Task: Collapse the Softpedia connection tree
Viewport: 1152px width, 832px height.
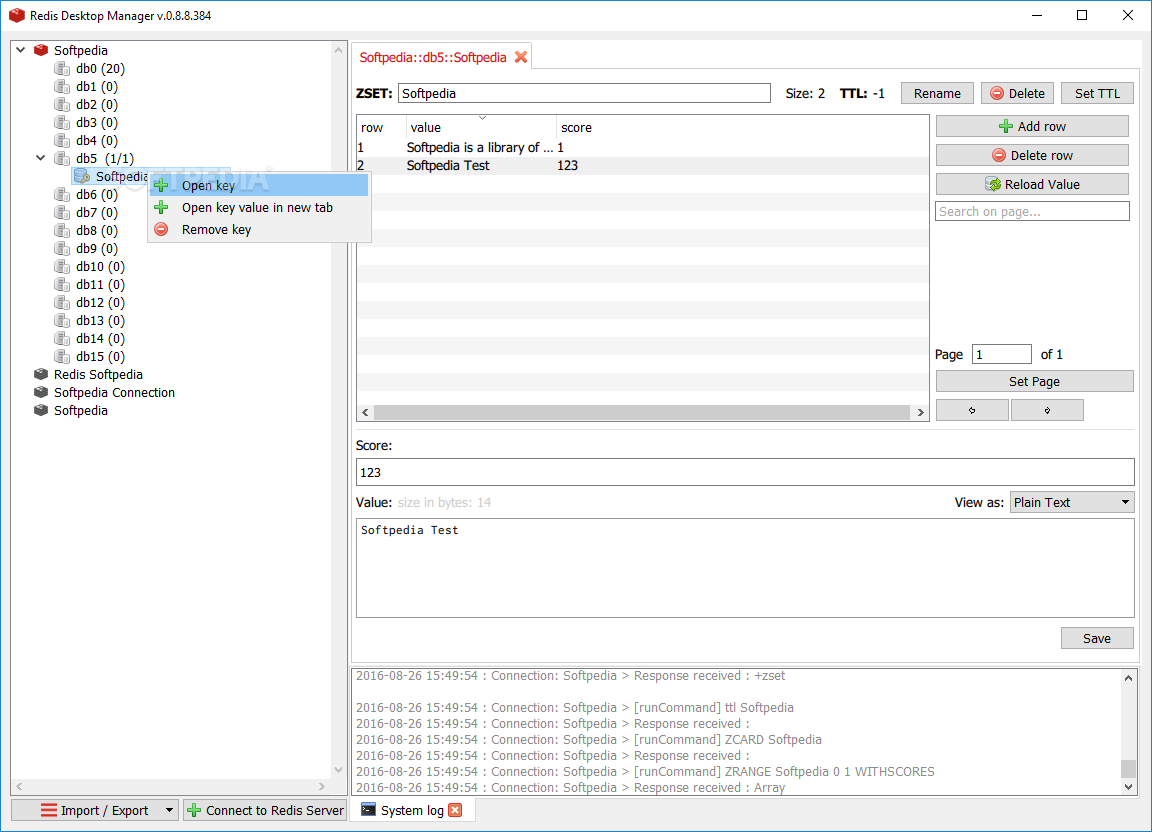Action: pos(21,50)
